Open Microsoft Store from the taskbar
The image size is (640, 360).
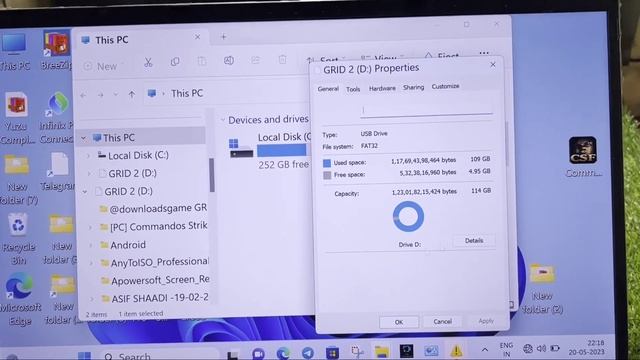tap(332, 352)
